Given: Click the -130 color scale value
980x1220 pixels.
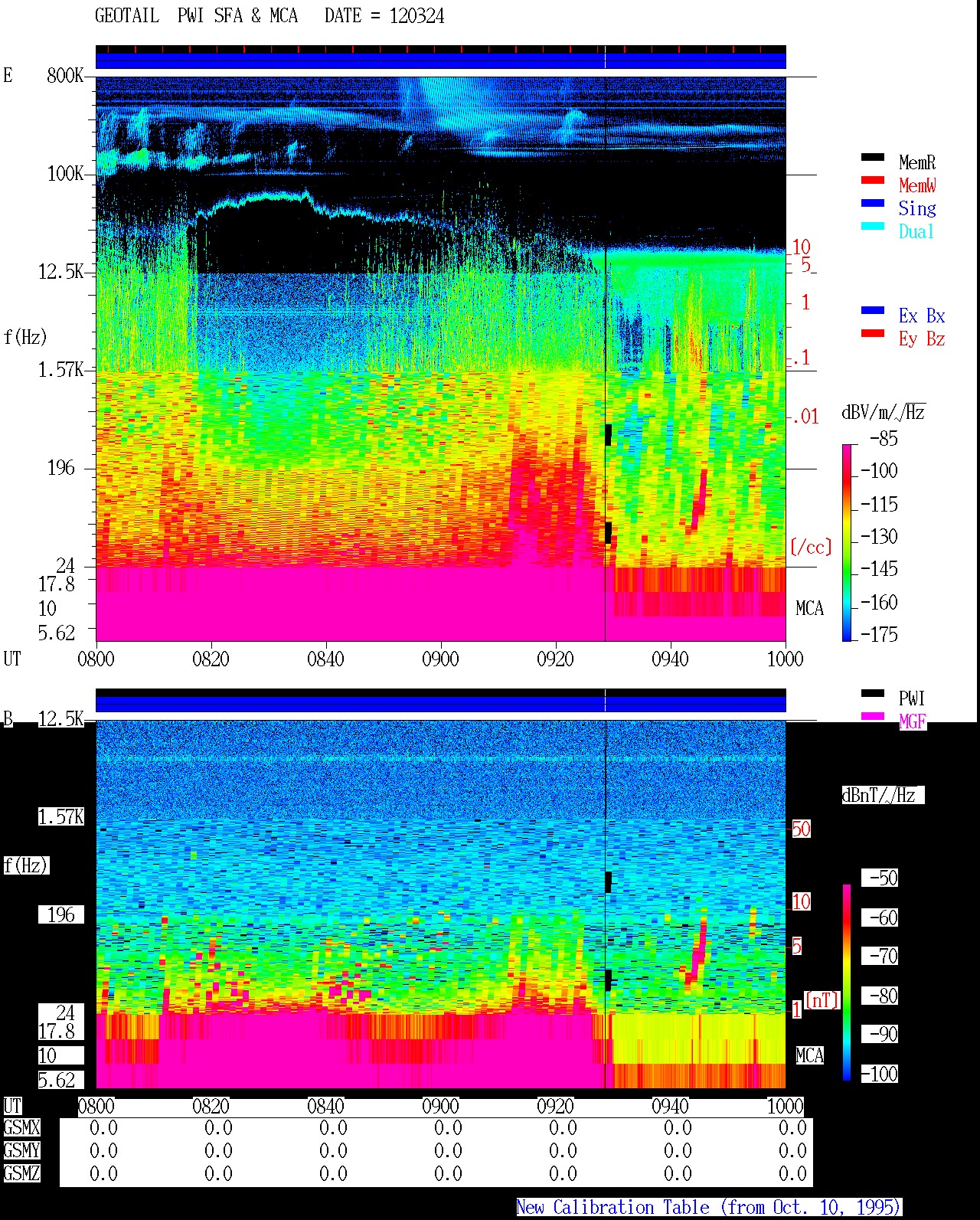Looking at the screenshot, I should (x=879, y=536).
